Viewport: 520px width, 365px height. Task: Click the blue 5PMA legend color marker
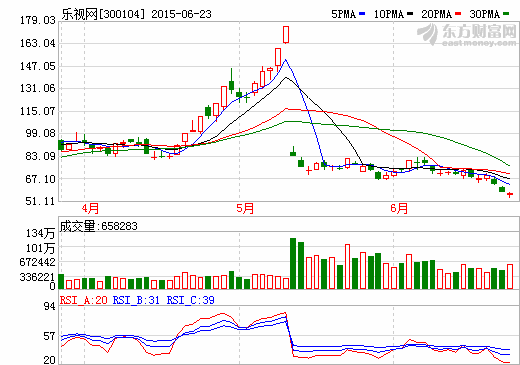[x=362, y=14]
